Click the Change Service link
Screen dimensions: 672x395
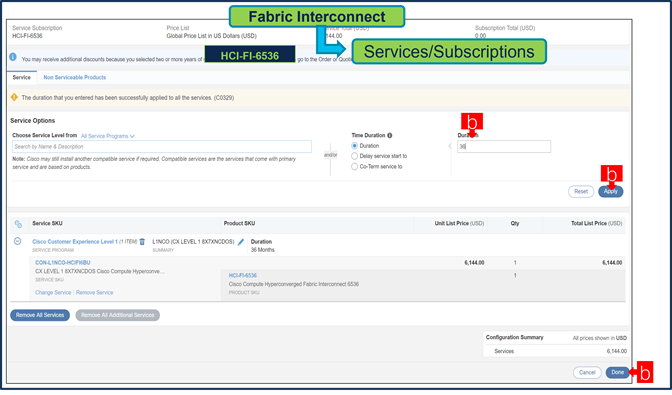[x=53, y=293]
